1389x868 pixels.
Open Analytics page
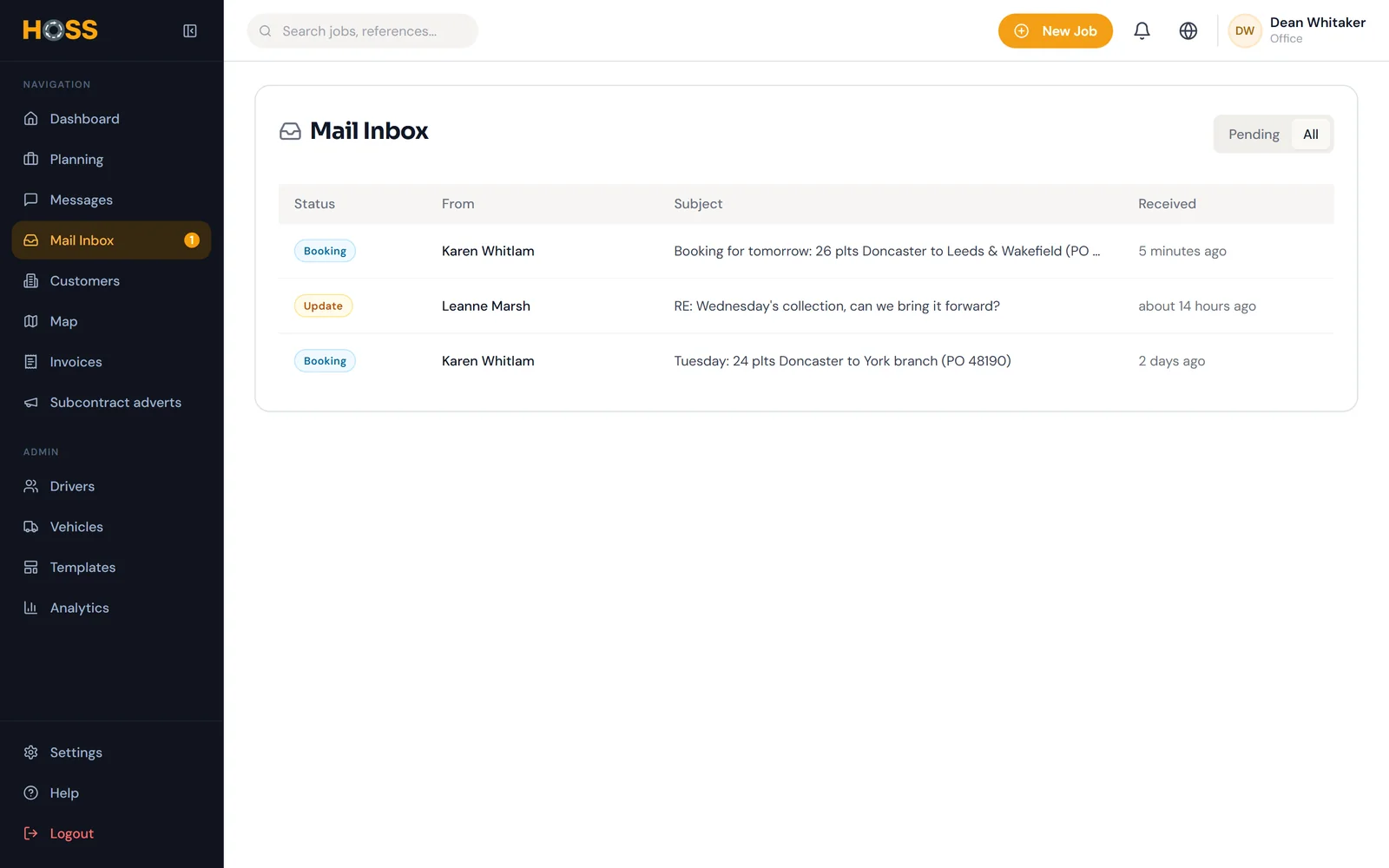click(x=111, y=608)
